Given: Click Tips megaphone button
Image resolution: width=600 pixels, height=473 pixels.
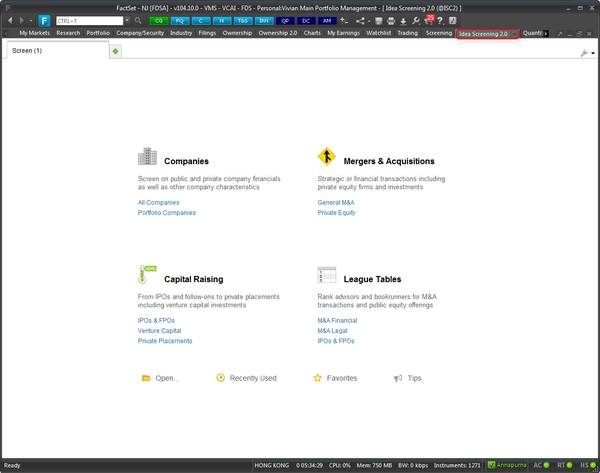Looking at the screenshot, I should coord(408,378).
